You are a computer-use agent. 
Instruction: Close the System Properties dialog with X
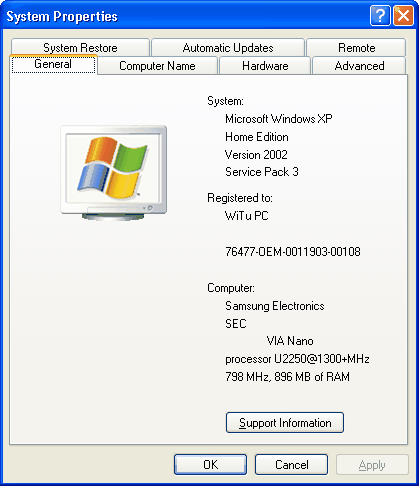[x=403, y=15]
